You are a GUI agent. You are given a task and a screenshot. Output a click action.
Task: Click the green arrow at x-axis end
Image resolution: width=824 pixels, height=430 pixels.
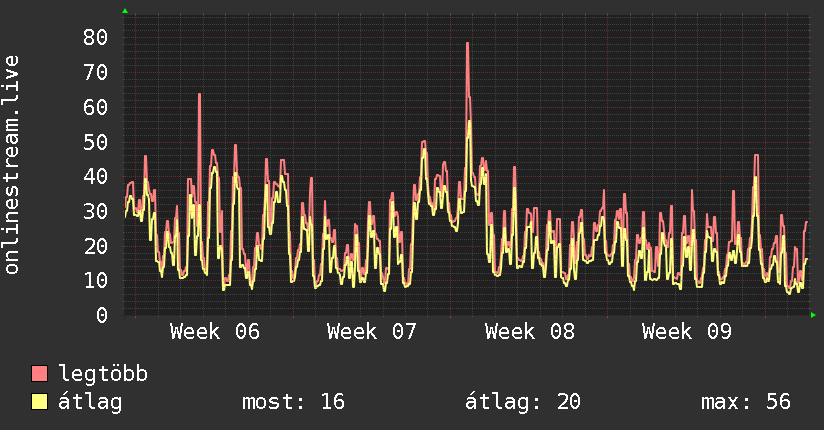click(813, 315)
